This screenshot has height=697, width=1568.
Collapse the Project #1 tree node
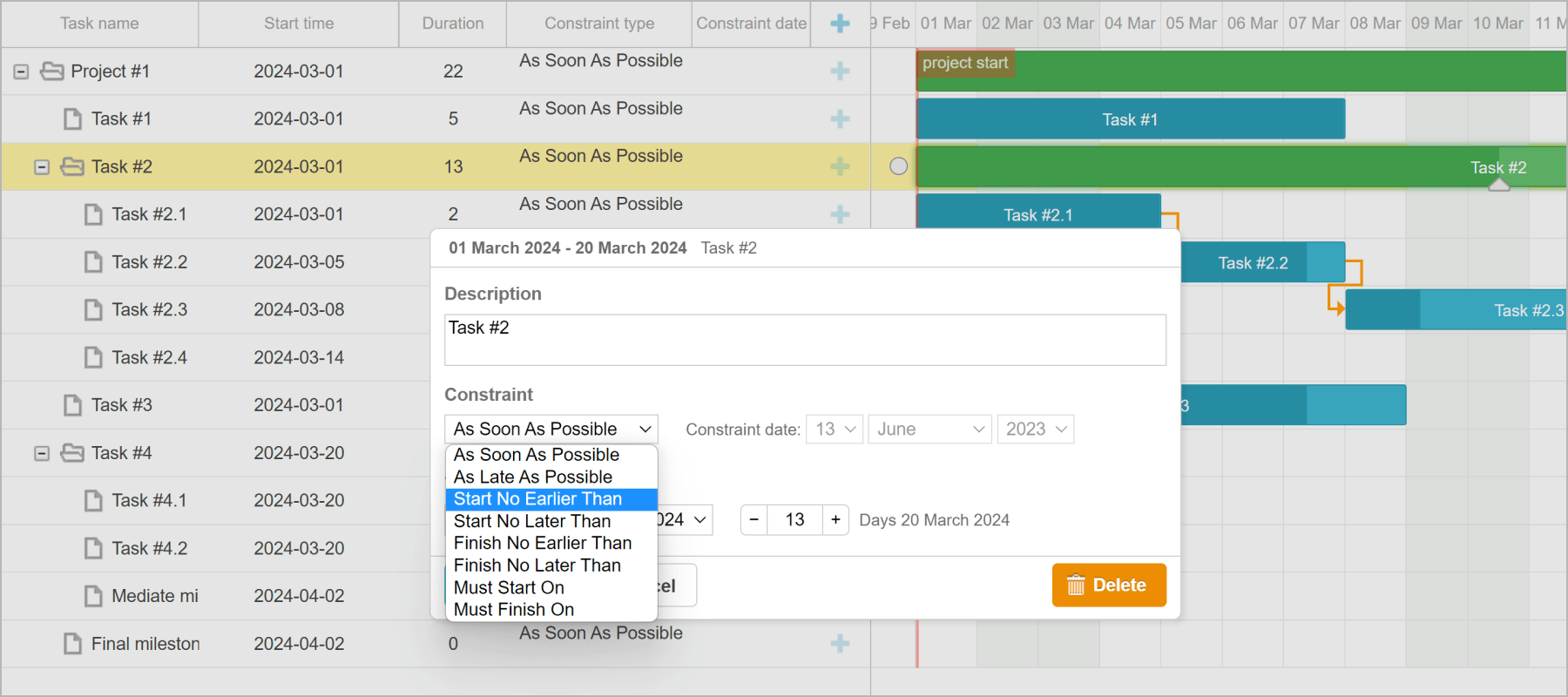21,71
